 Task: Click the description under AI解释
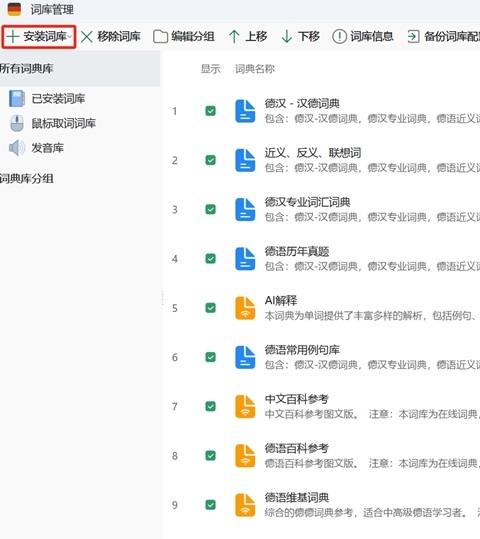[x=372, y=315]
